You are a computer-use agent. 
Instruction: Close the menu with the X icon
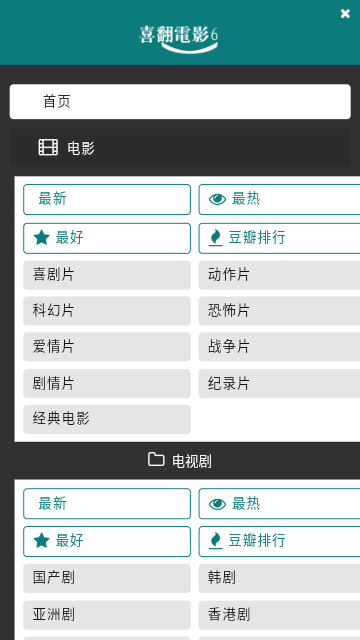pos(345,13)
